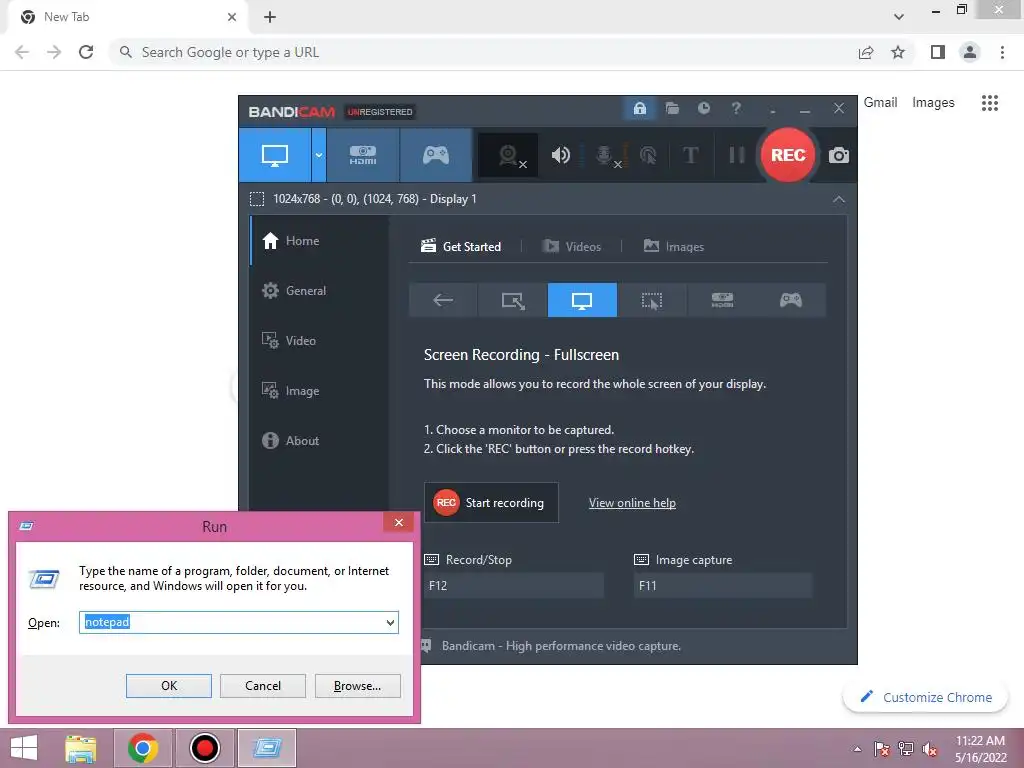
Task: Open Images link on New Tab page
Action: pos(933,103)
